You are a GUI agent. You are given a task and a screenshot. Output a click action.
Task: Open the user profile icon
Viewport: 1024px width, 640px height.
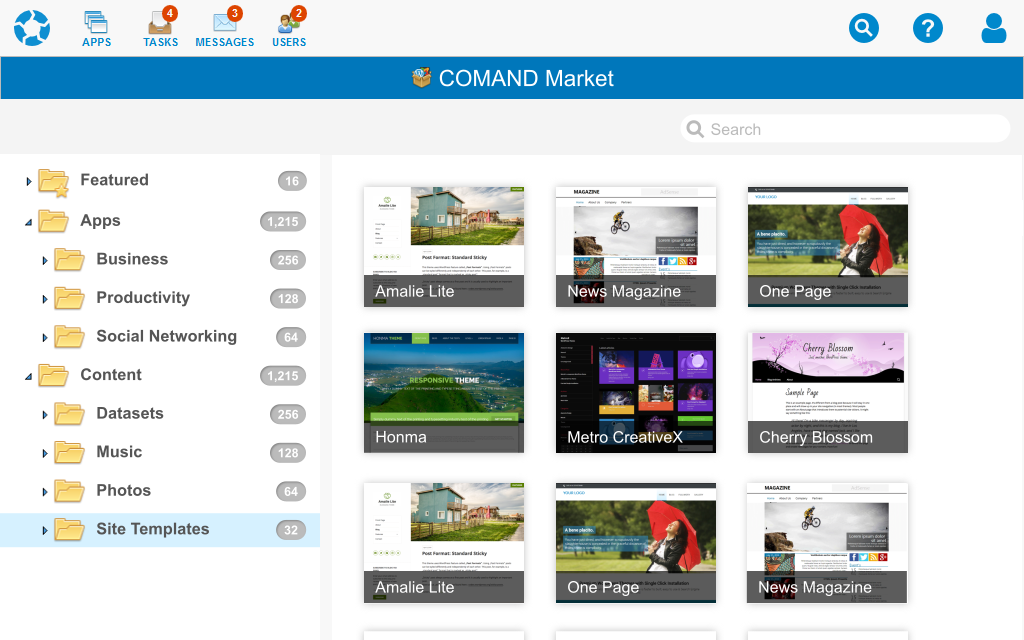pyautogui.click(x=993, y=28)
